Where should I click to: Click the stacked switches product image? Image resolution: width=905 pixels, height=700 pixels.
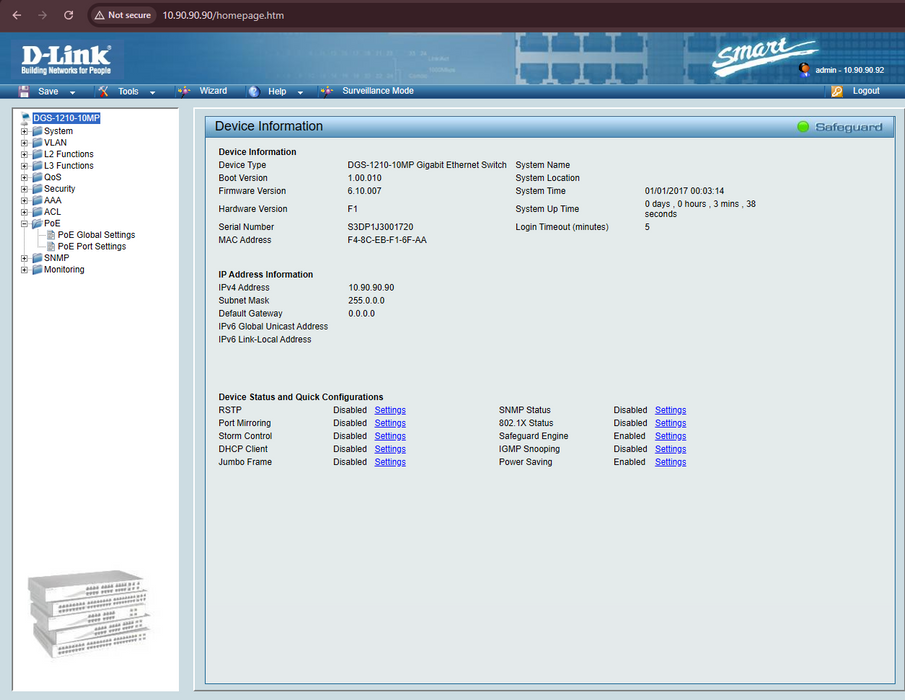(x=88, y=613)
